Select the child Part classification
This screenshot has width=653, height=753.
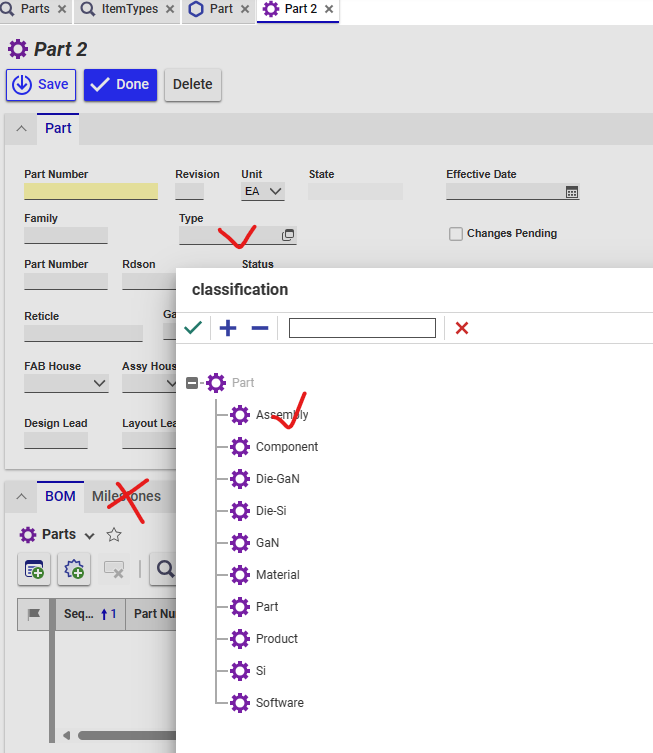pos(267,607)
